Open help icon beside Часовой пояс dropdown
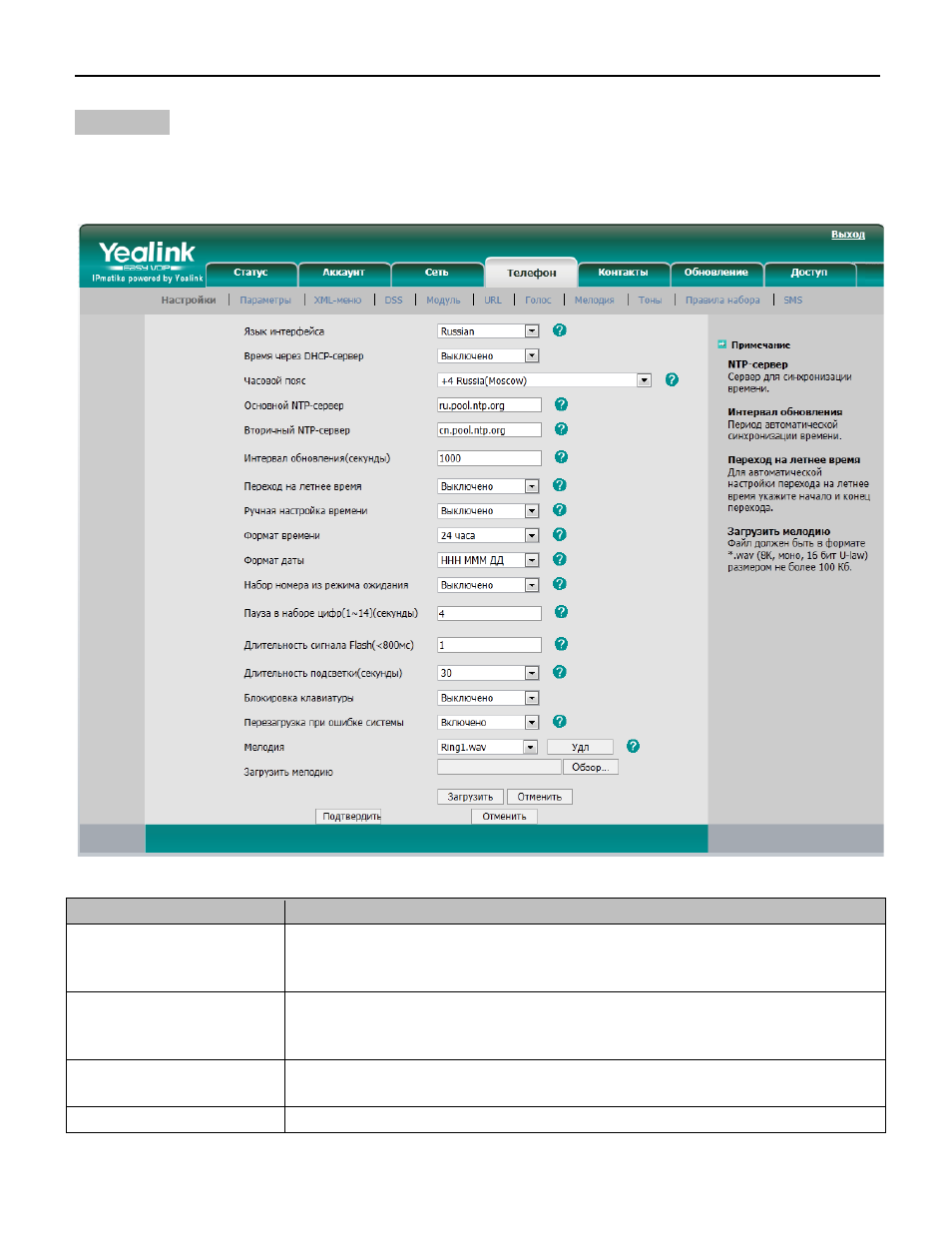Image resolution: width=952 pixels, height=1233 pixels. pyautogui.click(x=672, y=380)
